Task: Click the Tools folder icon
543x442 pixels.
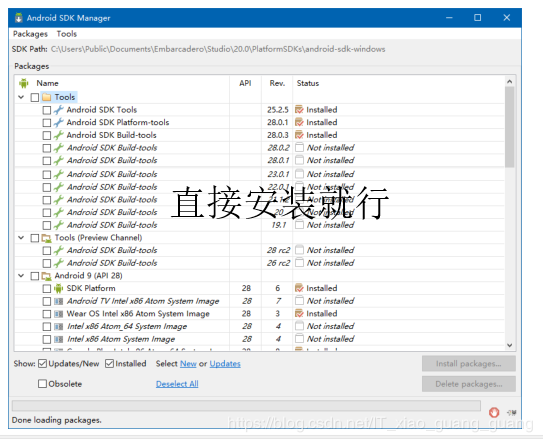Action: point(46,97)
